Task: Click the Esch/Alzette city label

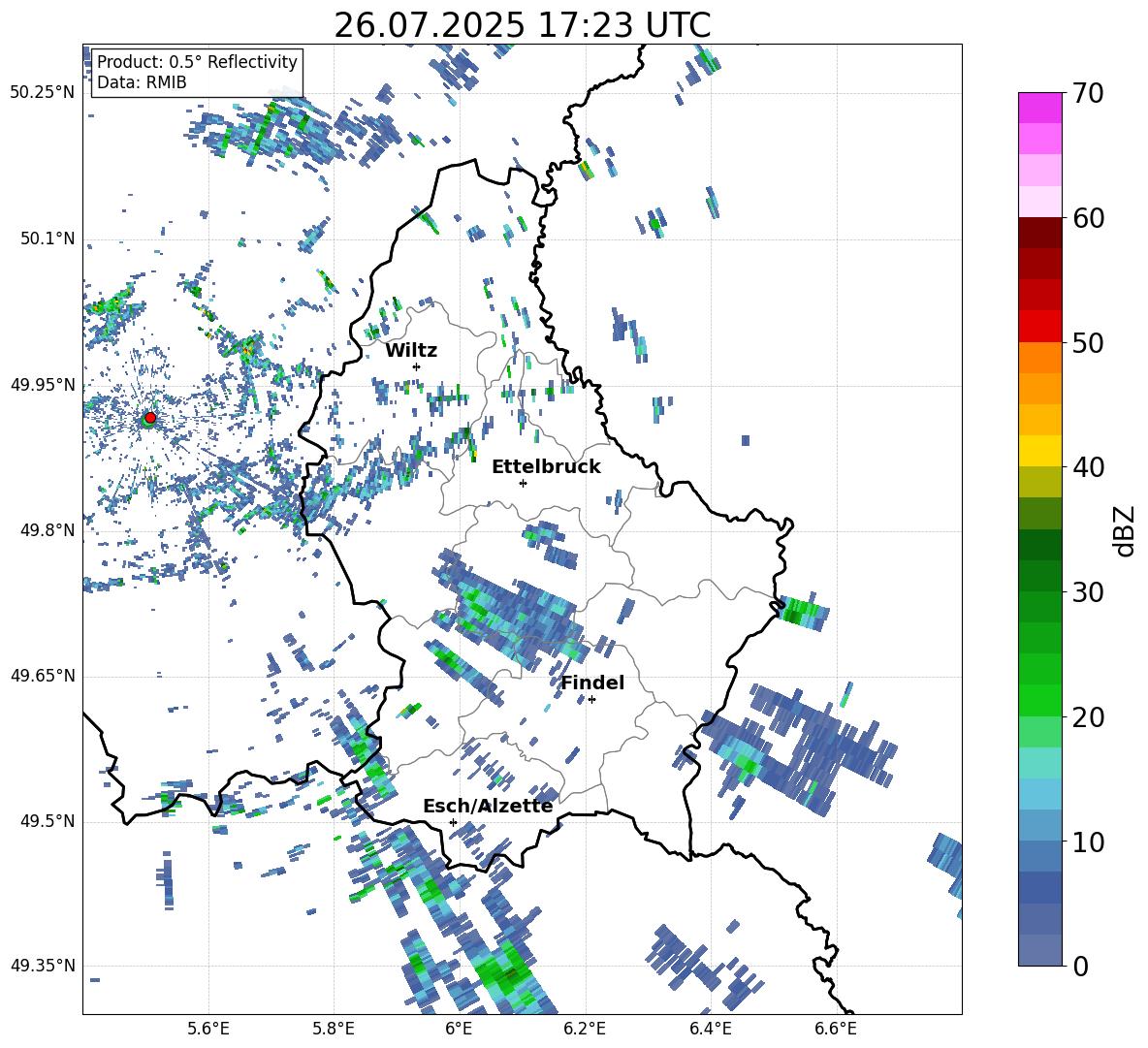Action: click(x=488, y=806)
